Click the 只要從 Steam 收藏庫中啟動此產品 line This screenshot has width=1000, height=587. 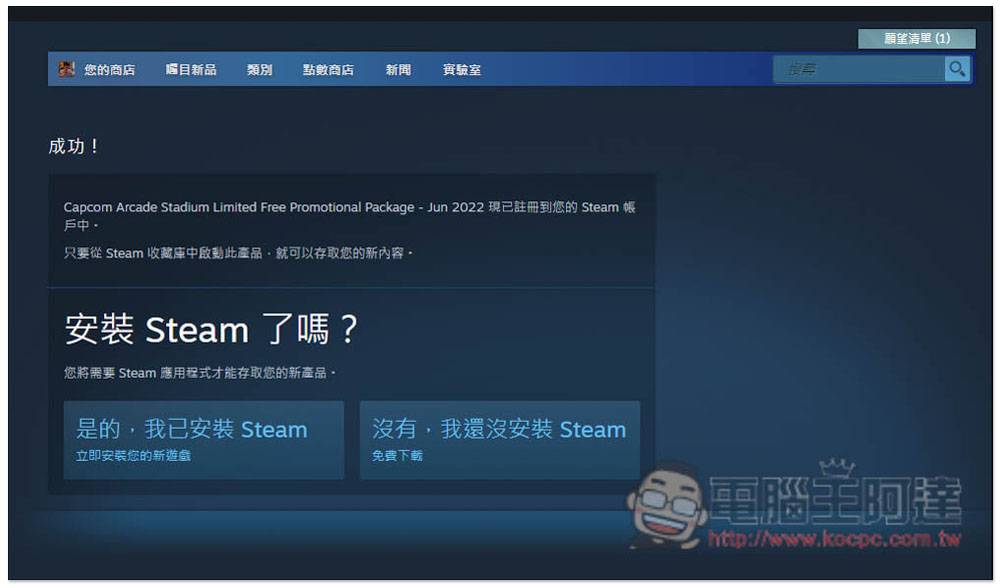239,253
